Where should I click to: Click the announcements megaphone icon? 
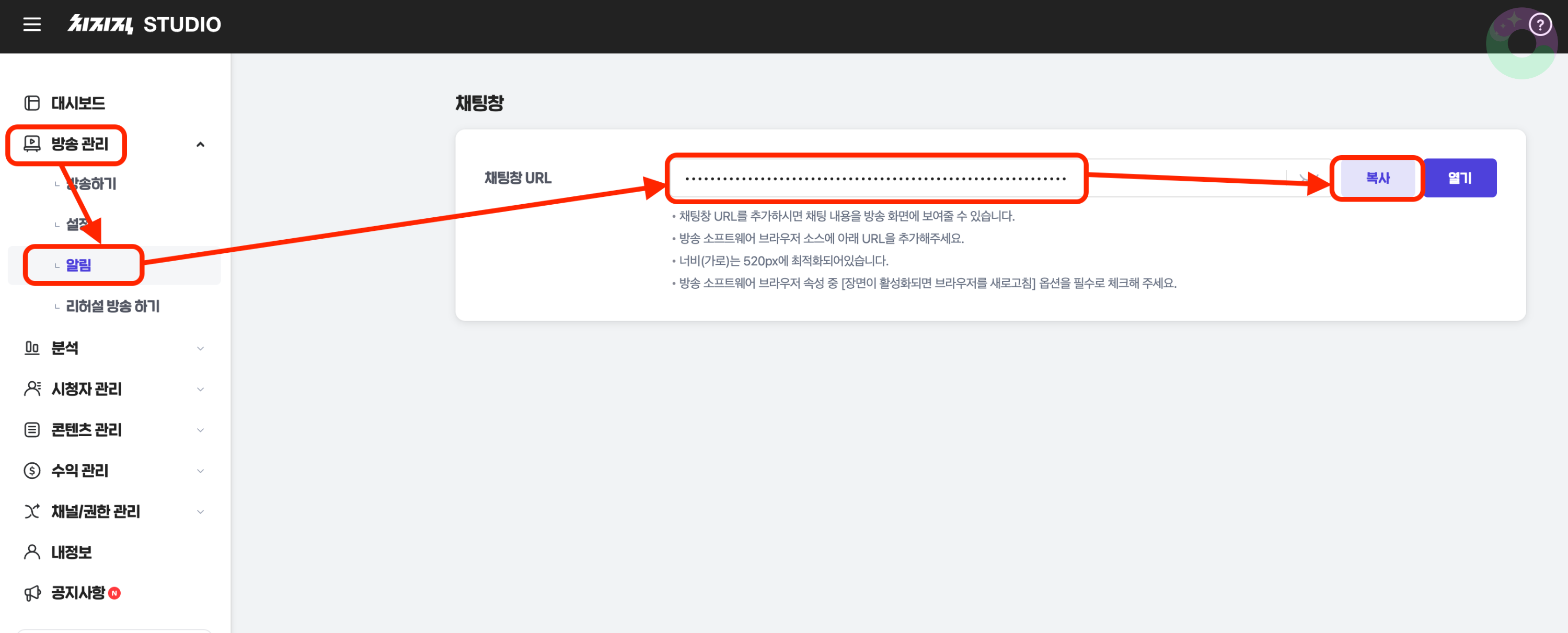32,593
